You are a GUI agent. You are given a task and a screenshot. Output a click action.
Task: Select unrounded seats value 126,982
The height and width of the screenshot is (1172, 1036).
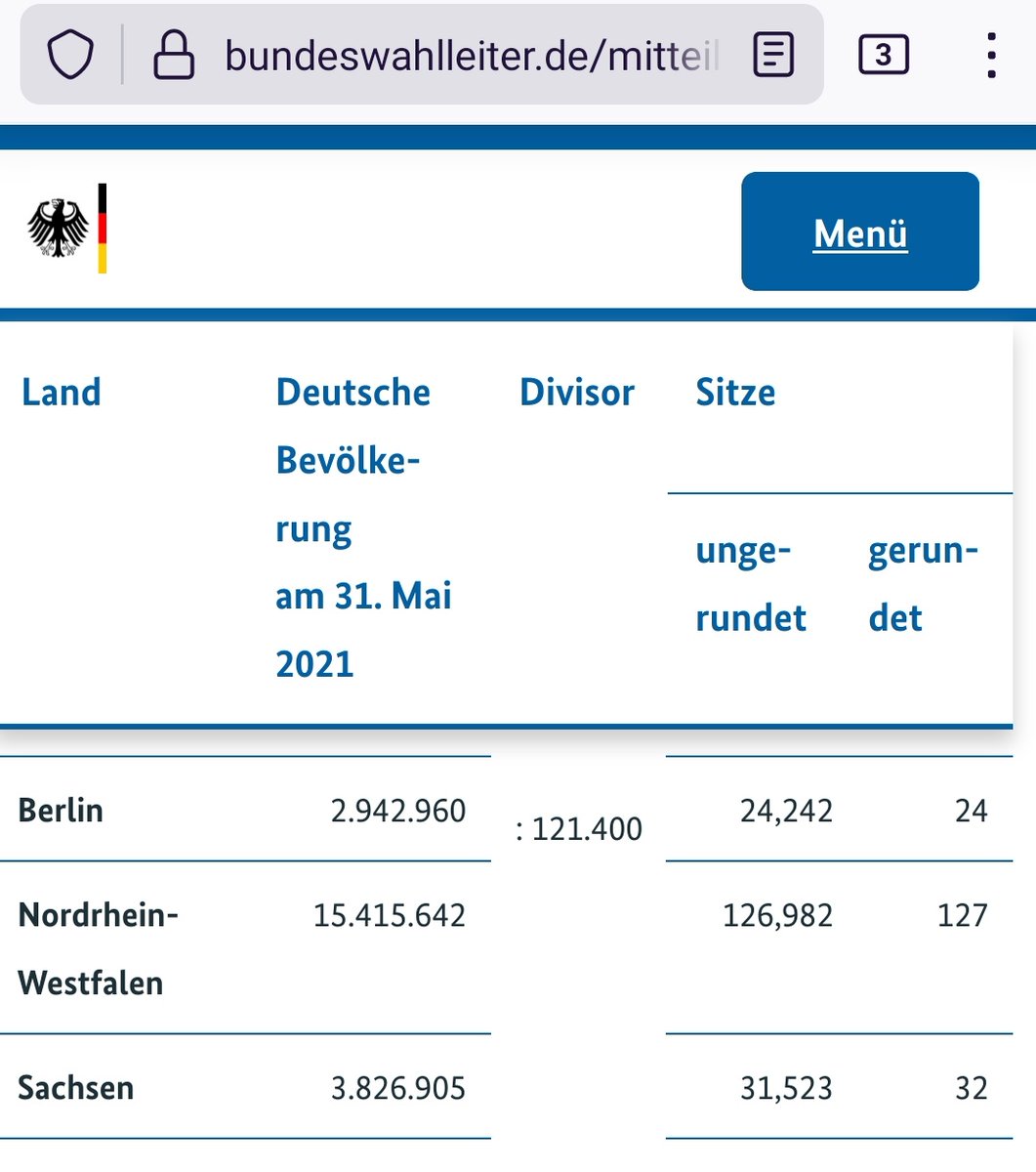(x=777, y=915)
